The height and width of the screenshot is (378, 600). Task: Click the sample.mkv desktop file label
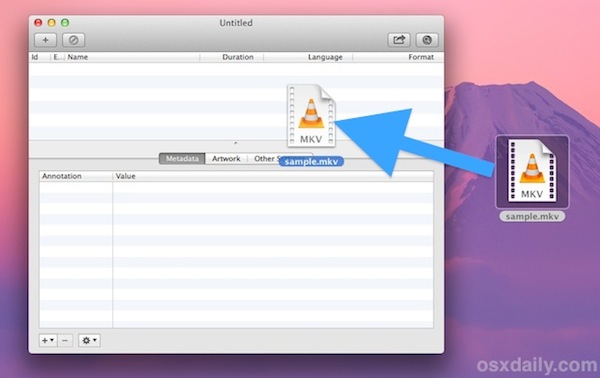(x=532, y=217)
